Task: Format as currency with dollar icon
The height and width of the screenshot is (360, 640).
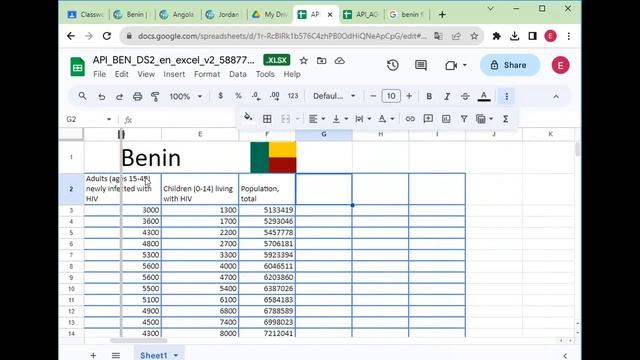Action: coord(220,96)
